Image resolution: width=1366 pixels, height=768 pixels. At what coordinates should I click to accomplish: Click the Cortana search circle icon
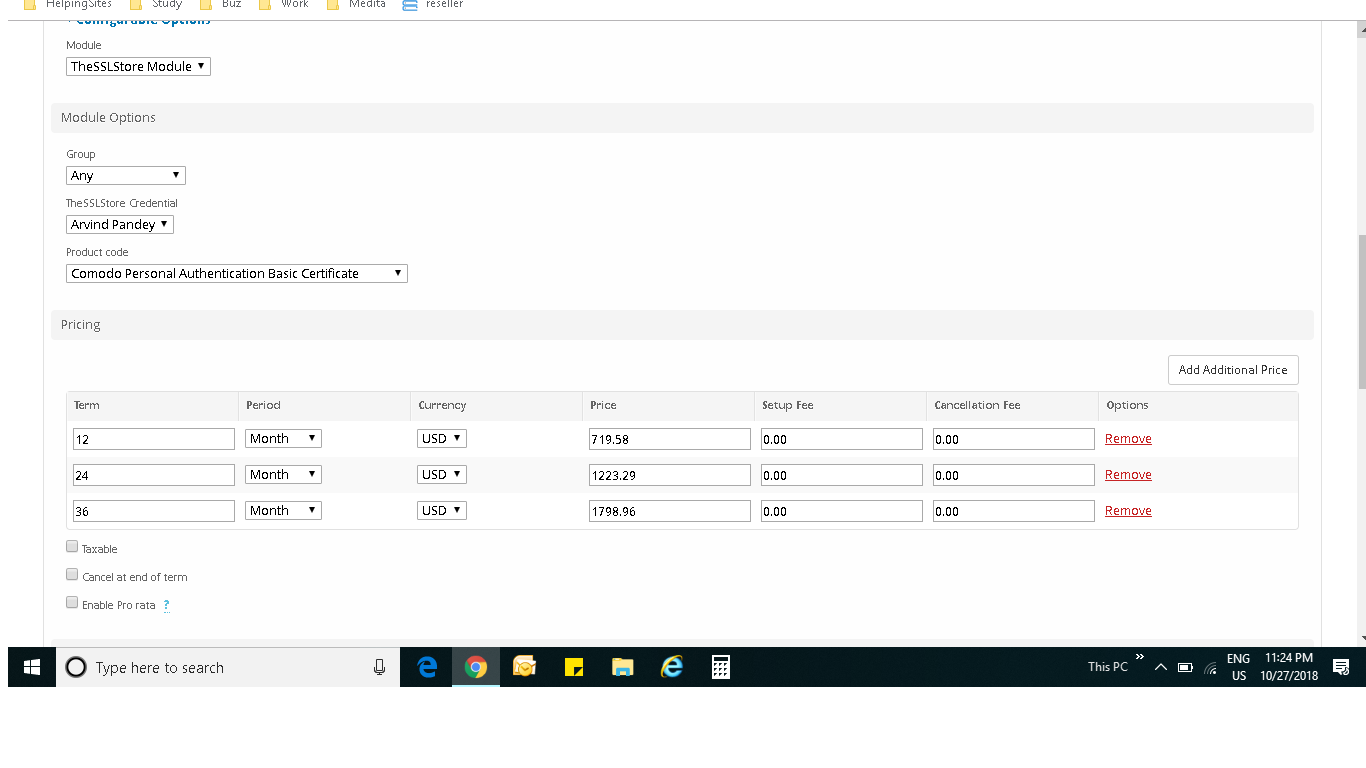click(x=76, y=667)
